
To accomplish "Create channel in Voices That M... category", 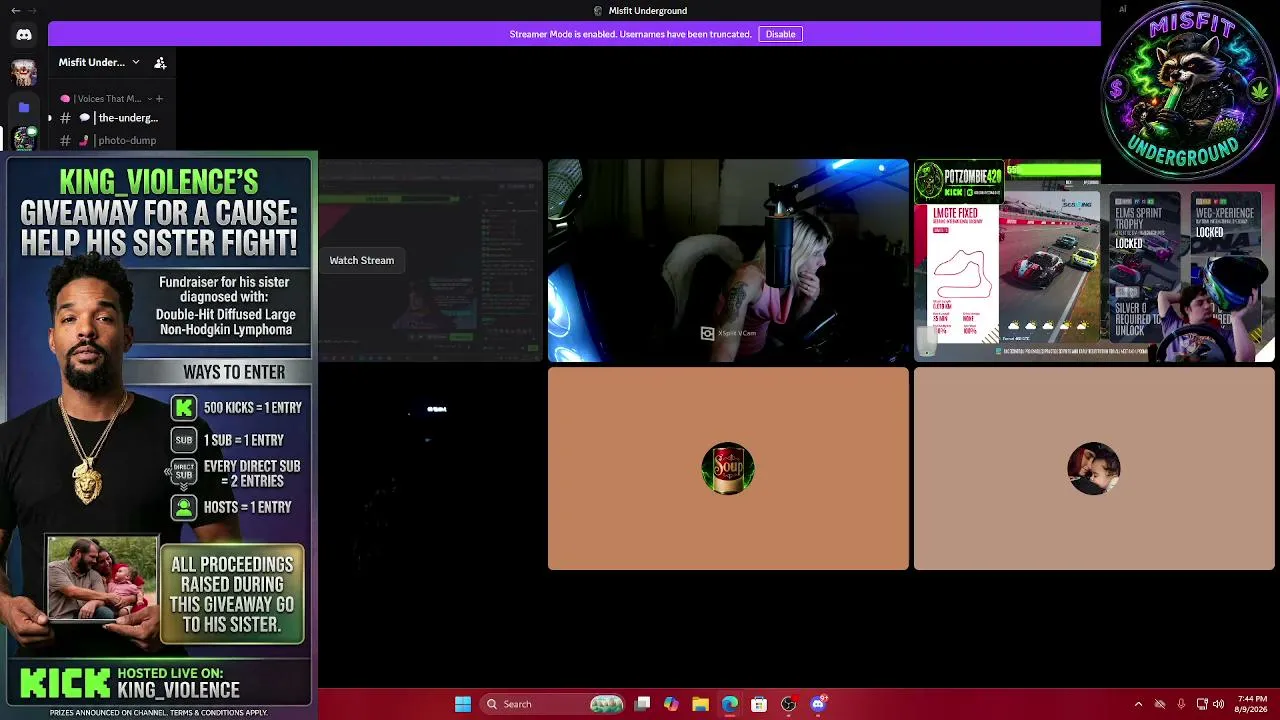I will [158, 99].
